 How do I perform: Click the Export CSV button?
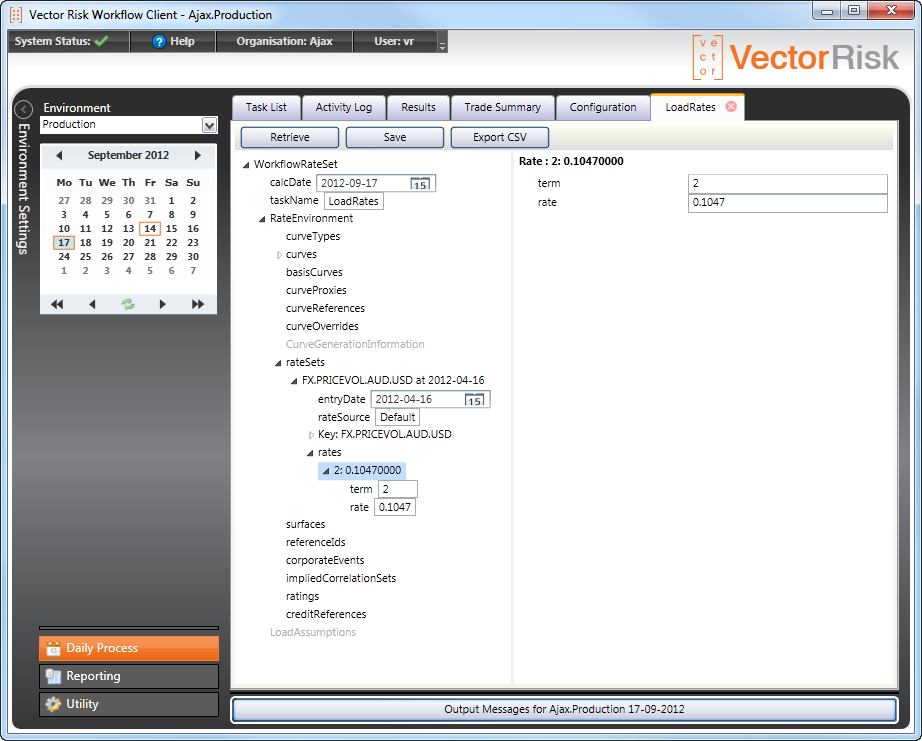point(500,138)
